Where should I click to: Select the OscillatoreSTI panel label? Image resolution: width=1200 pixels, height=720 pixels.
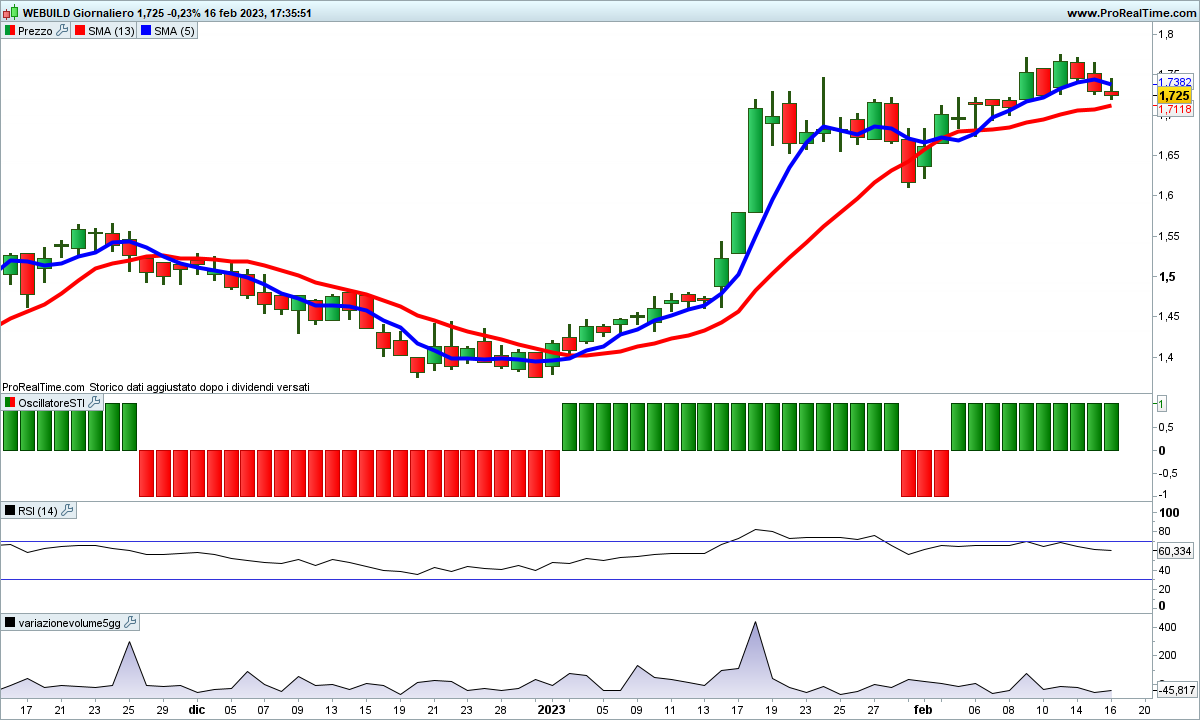52,402
